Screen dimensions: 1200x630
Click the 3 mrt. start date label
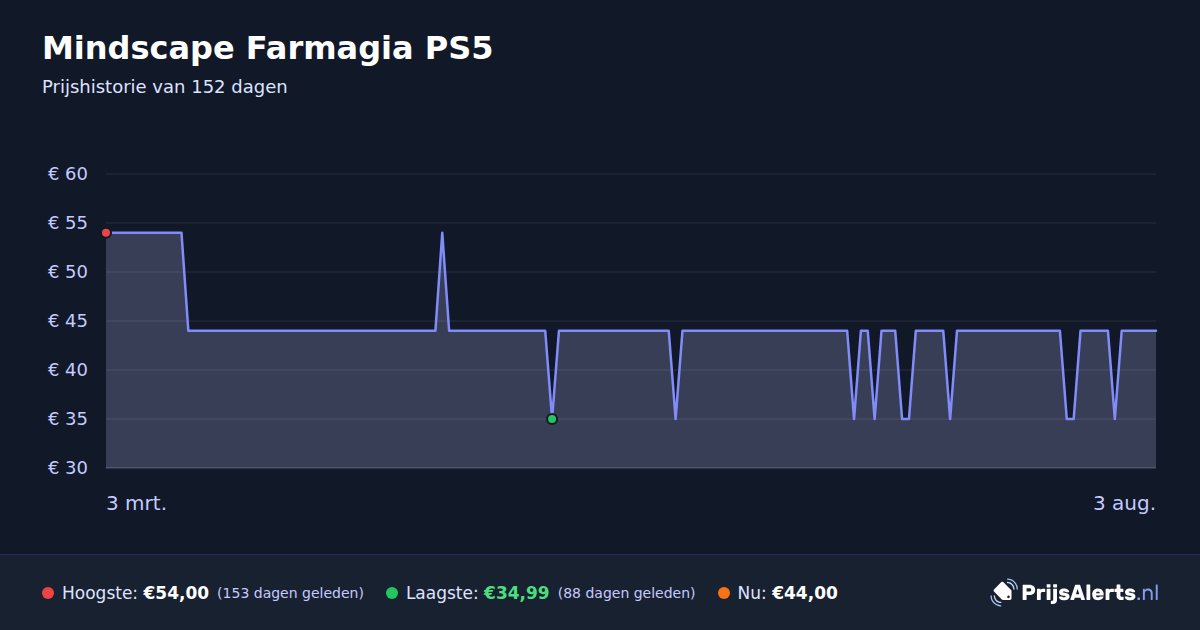[x=137, y=503]
